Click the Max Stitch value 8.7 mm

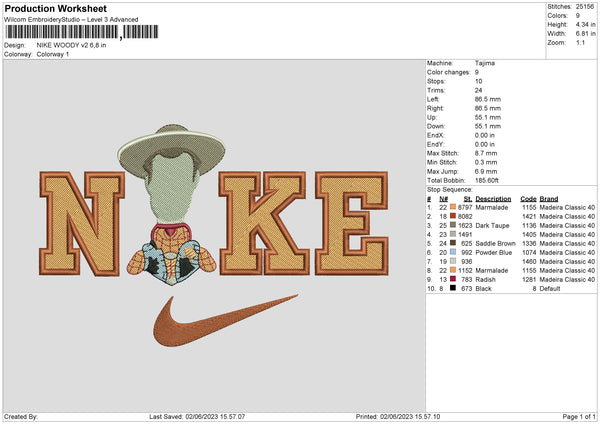pos(486,153)
